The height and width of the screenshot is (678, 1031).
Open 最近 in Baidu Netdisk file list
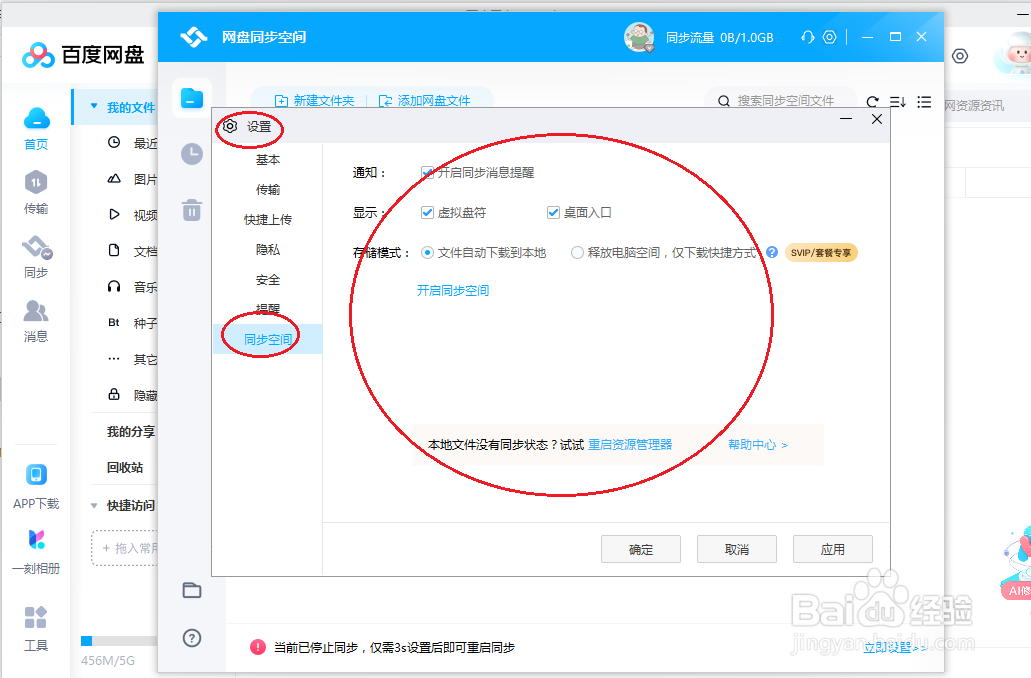coord(132,143)
